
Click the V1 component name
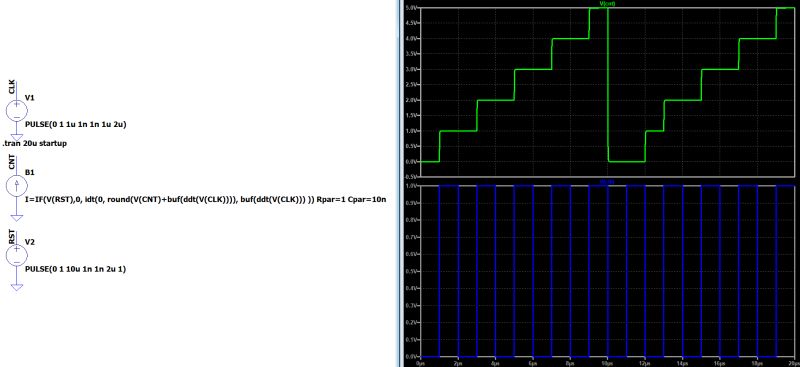(30, 98)
